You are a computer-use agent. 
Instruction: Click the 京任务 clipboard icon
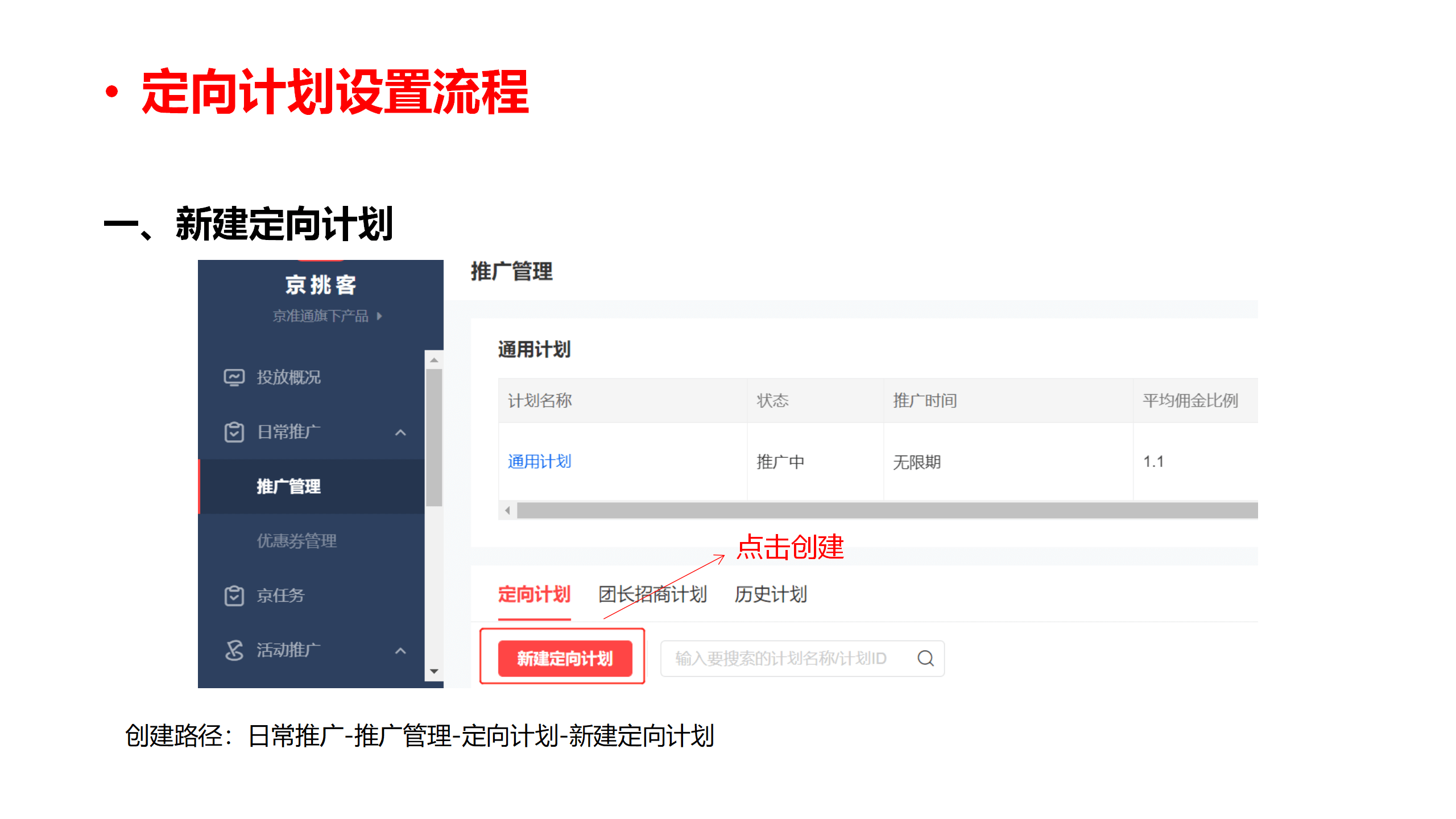(234, 595)
